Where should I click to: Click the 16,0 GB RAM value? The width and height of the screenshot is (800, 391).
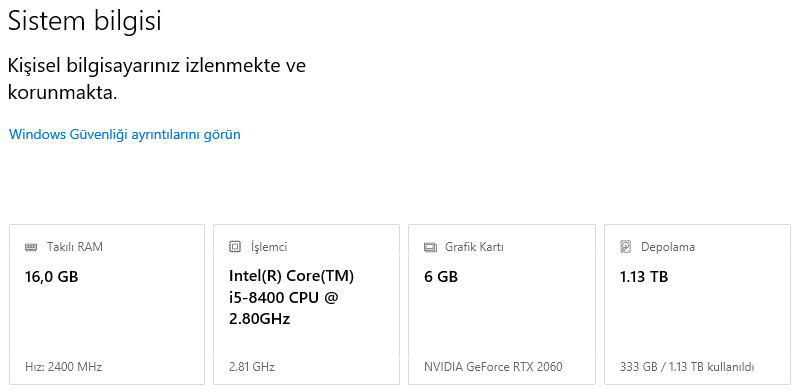click(x=52, y=277)
